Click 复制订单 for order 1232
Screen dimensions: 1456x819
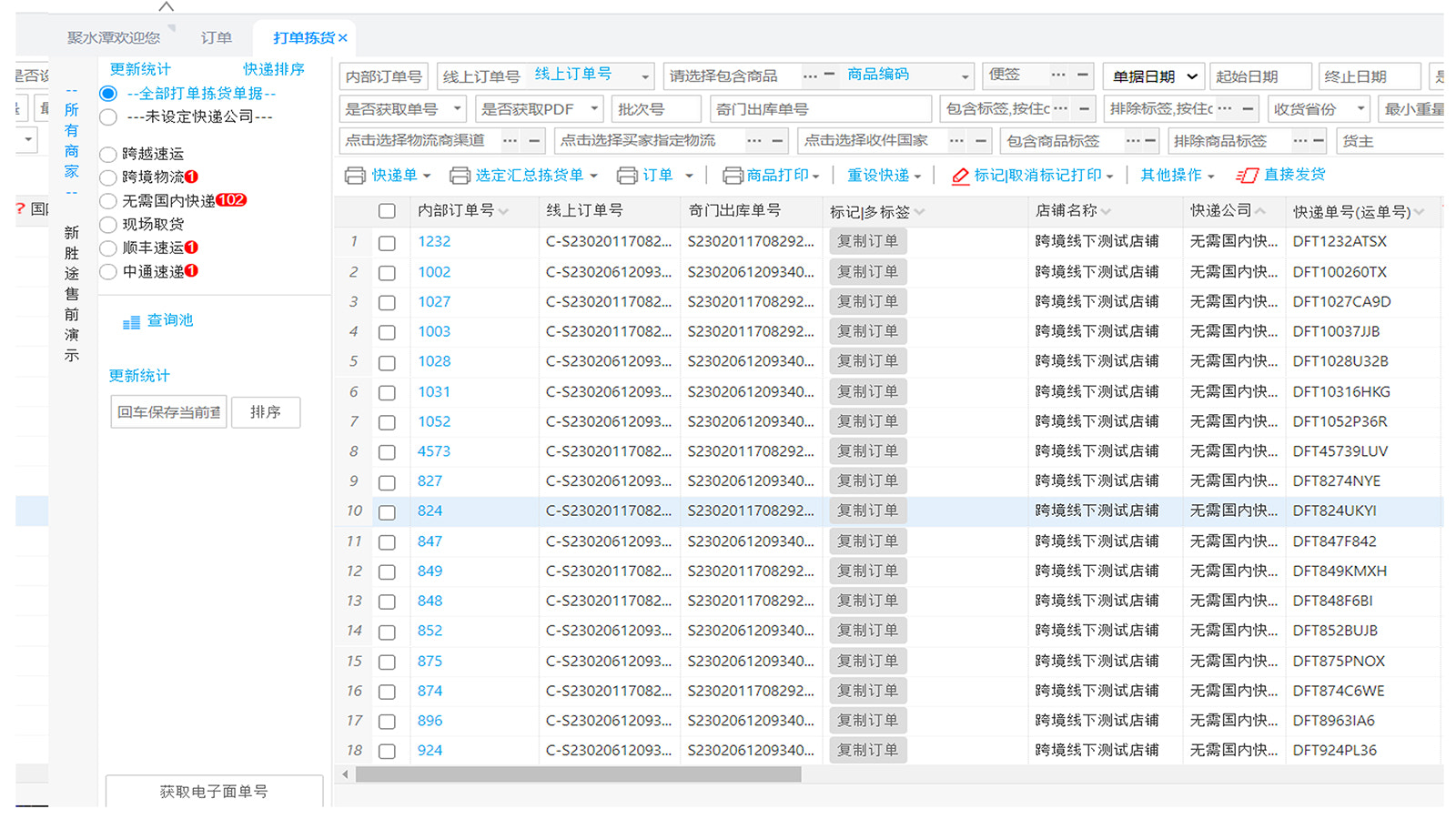(867, 242)
